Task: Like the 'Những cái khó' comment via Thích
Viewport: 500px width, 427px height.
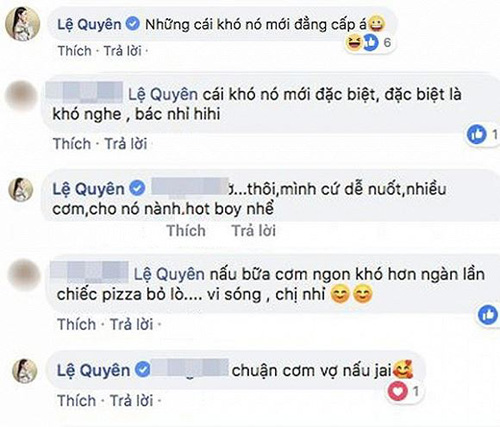Action: [75, 51]
